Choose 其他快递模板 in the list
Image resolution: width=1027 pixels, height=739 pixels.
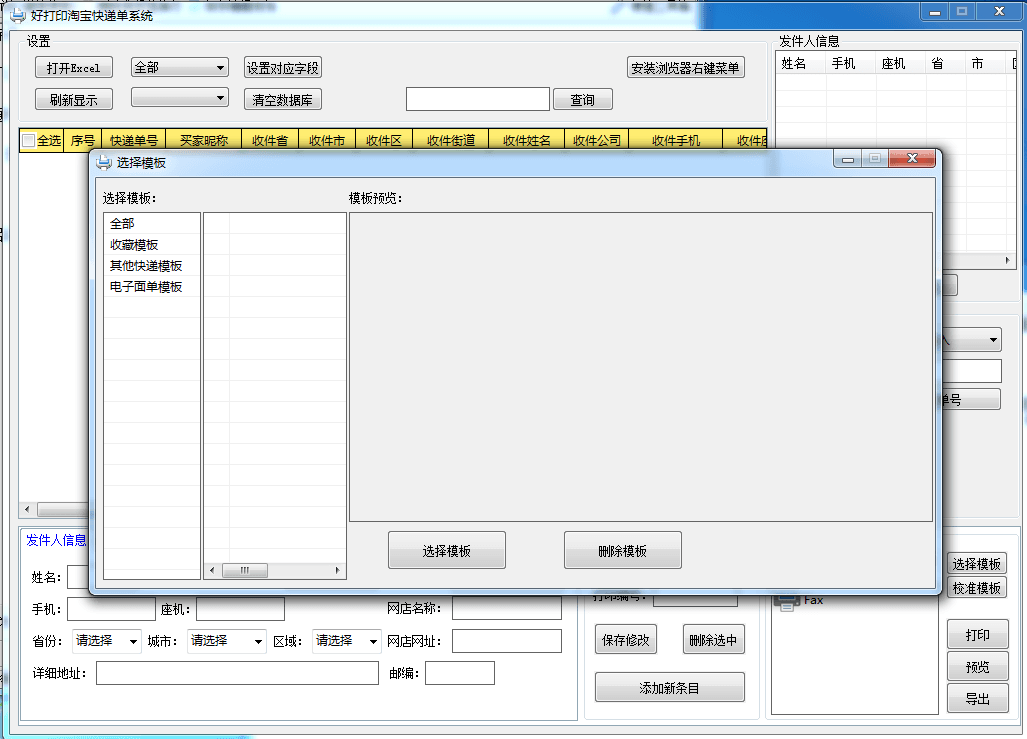coord(146,266)
